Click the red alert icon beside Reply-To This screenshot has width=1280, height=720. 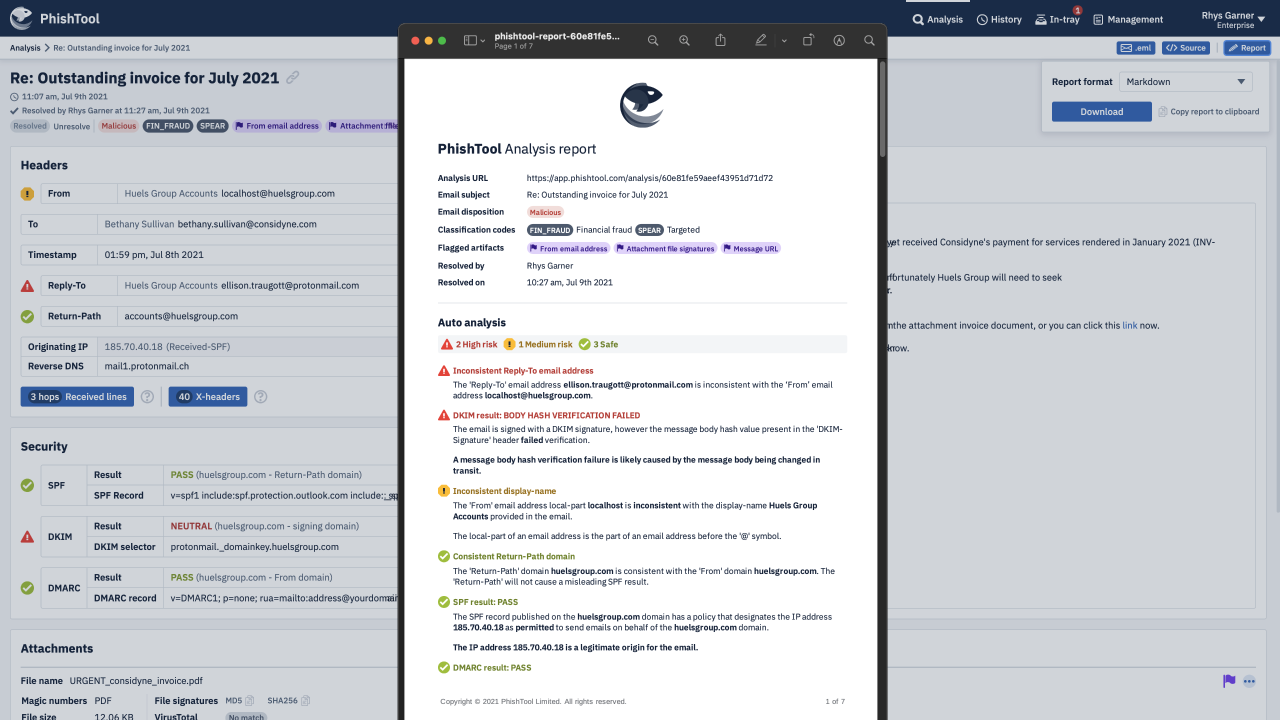(x=27, y=286)
